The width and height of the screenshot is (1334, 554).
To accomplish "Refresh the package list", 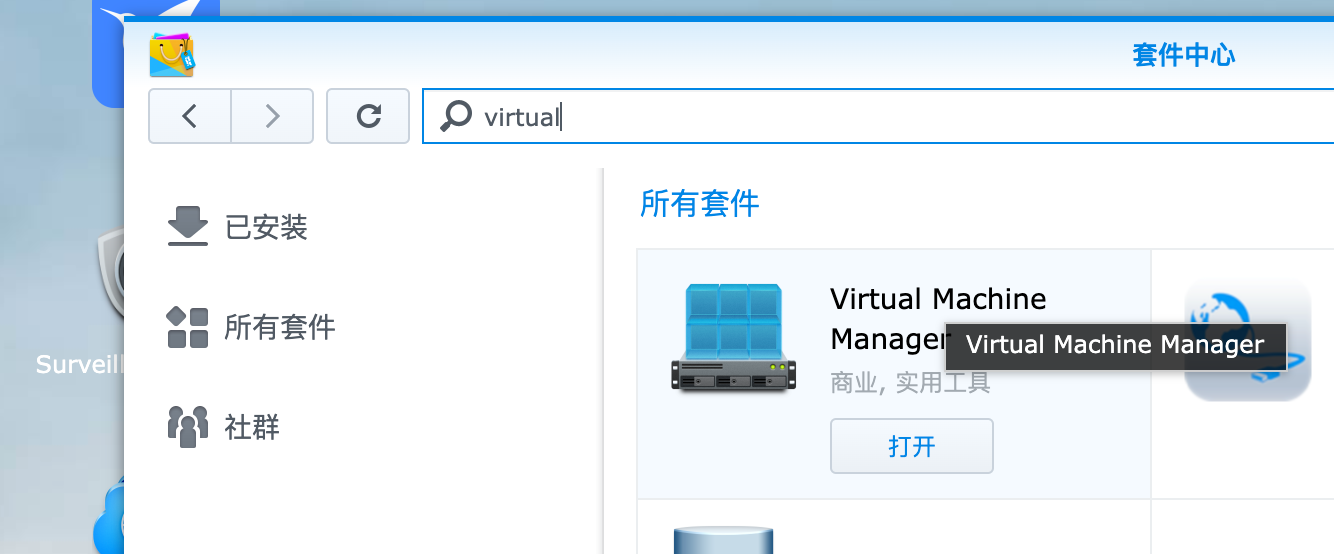I will pyautogui.click(x=368, y=116).
